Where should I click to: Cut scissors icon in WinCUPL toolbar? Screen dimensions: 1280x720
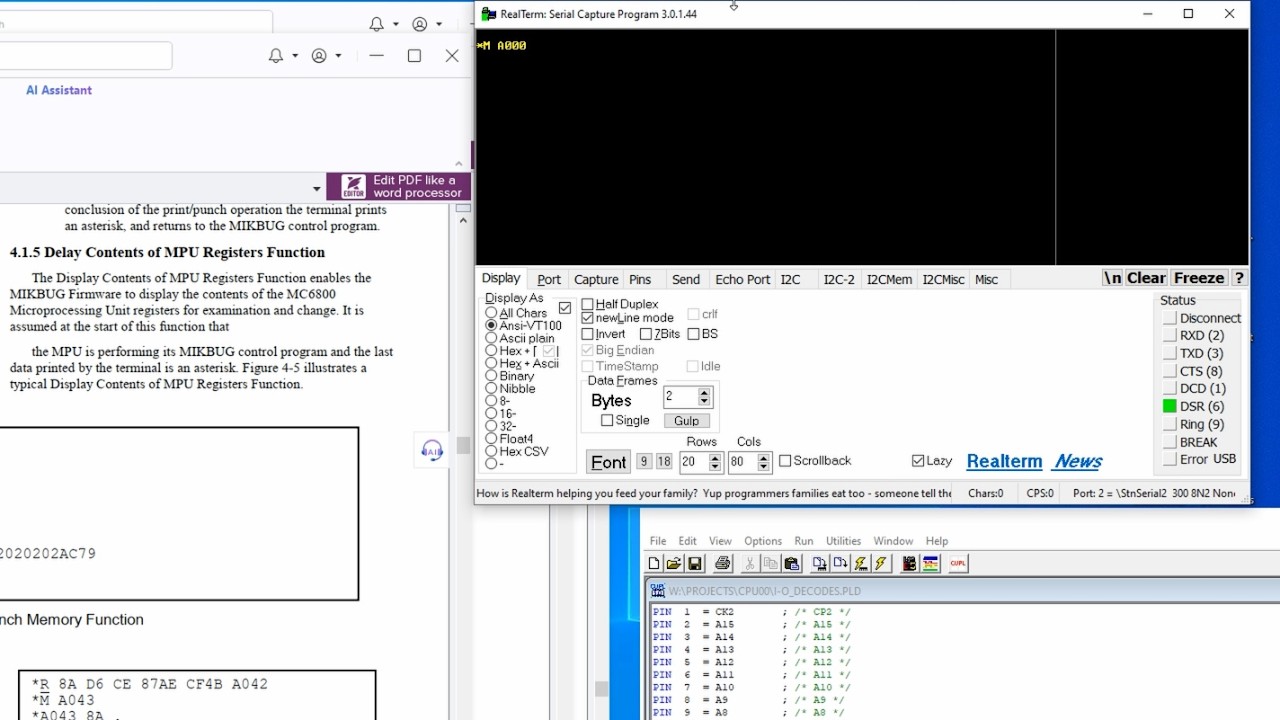click(749, 564)
